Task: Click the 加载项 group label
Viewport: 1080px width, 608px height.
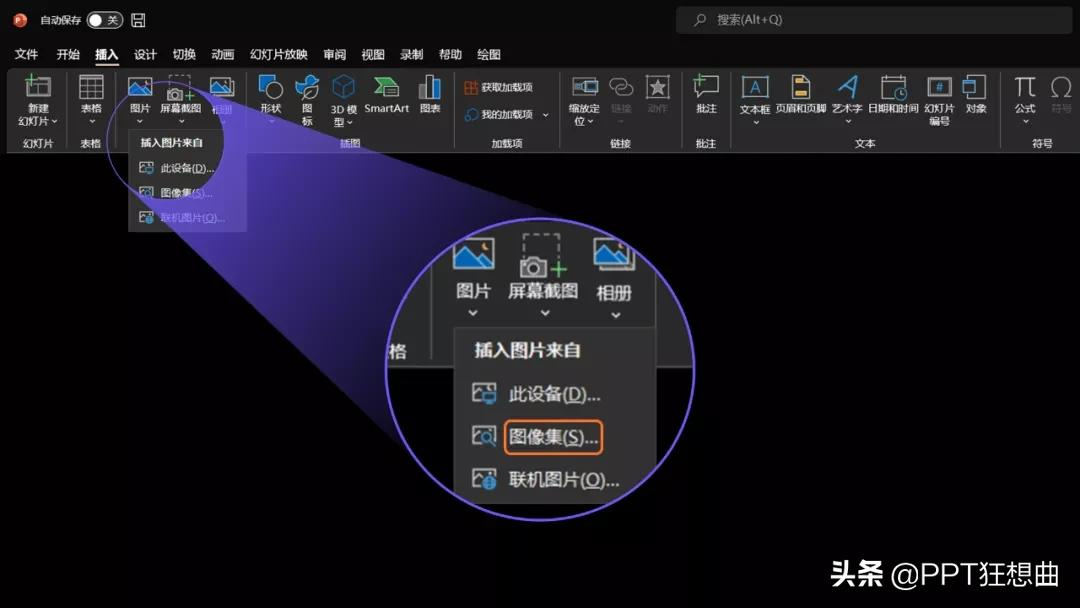Action: 507,143
